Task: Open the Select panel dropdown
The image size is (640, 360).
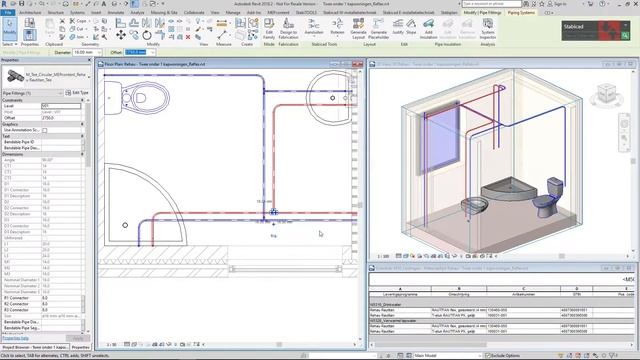Action: [x=10, y=44]
